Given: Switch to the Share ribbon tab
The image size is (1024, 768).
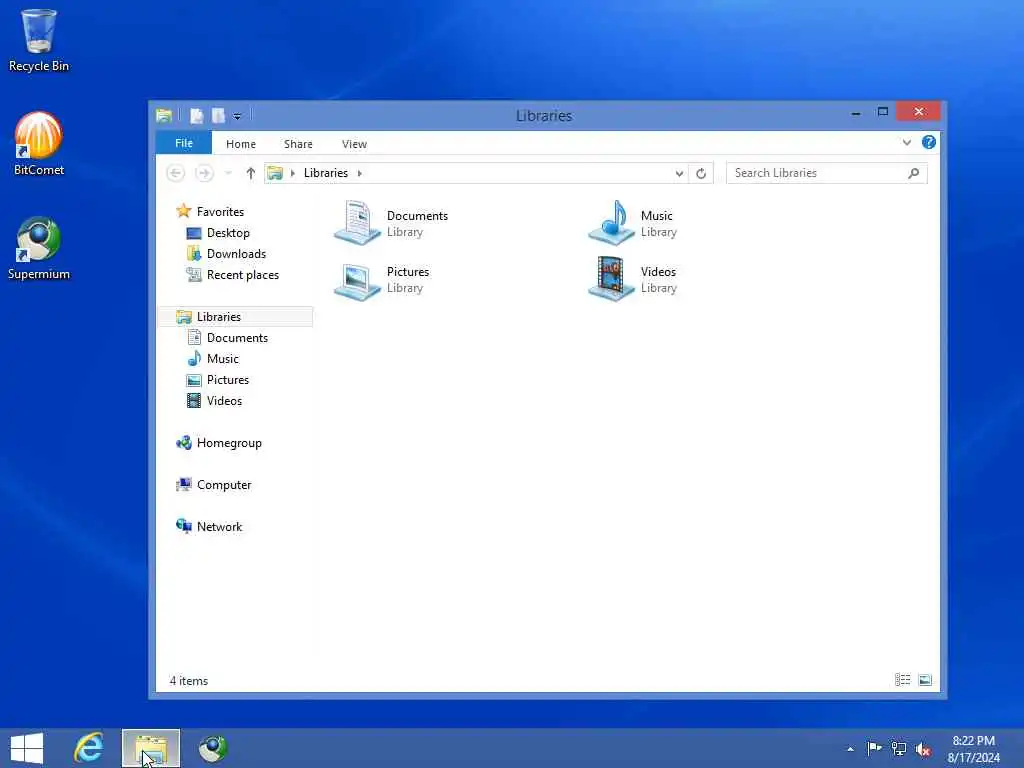Looking at the screenshot, I should [x=298, y=144].
